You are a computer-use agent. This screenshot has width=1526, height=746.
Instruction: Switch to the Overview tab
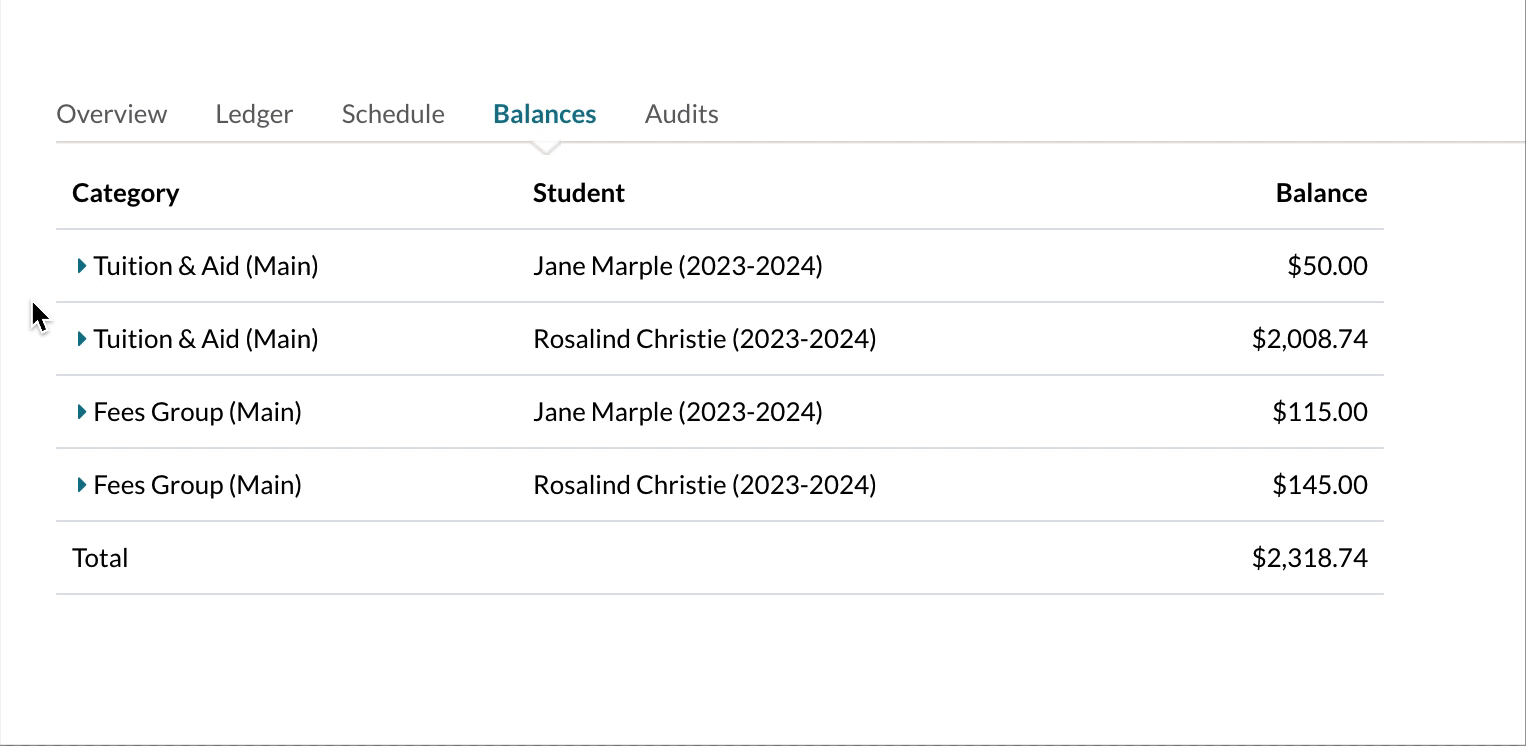tap(112, 114)
